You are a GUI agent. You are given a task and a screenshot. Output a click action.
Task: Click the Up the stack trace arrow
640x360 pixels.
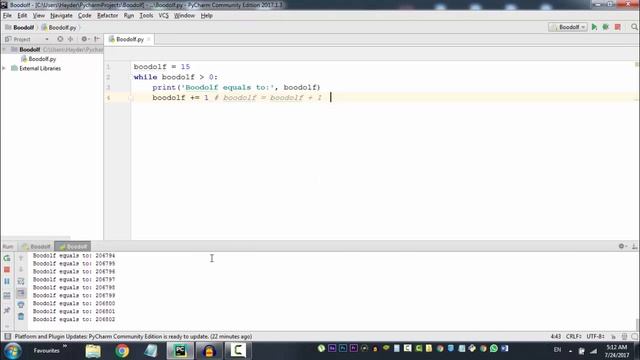click(x=21, y=258)
